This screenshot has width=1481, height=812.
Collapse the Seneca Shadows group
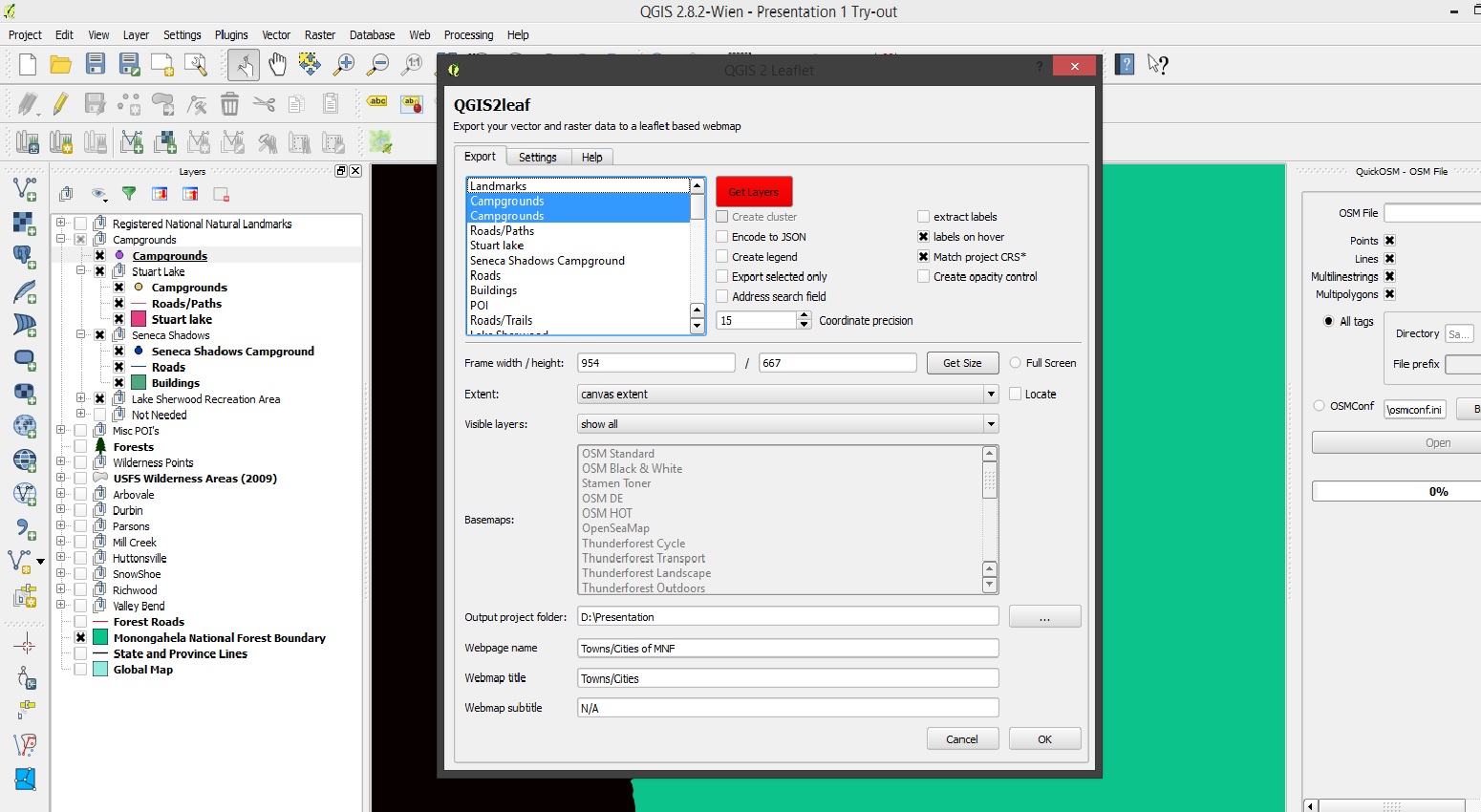(80, 335)
